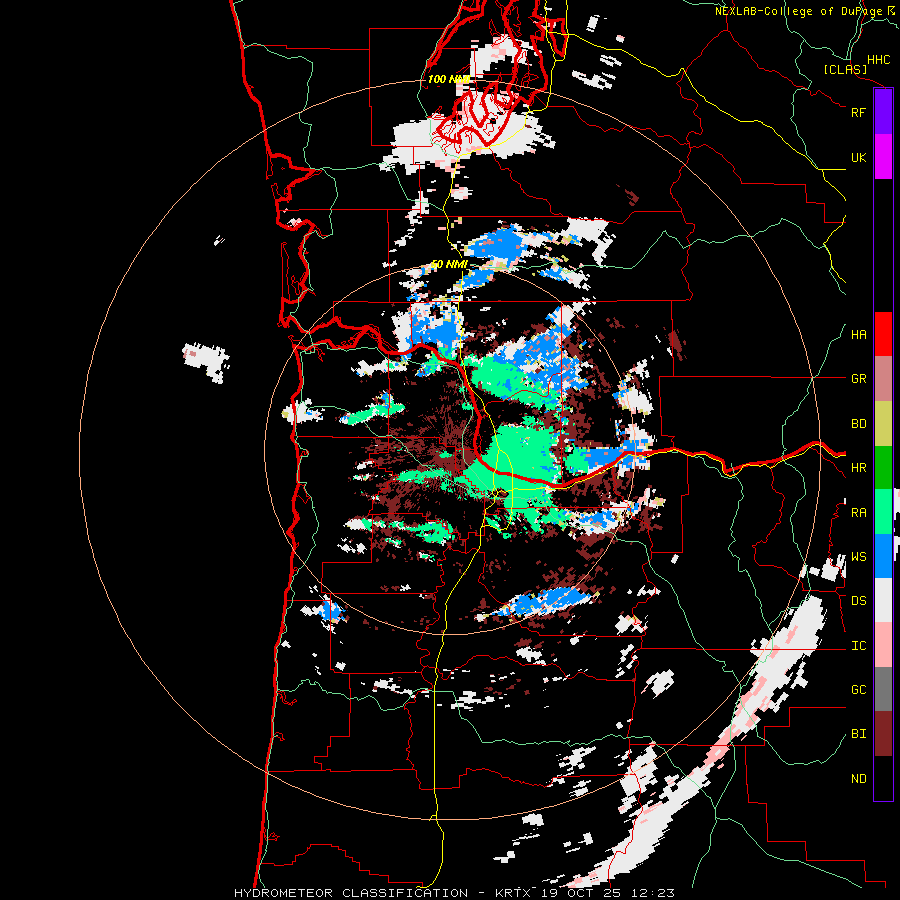Select the 'WS' legend label text

pos(858,557)
